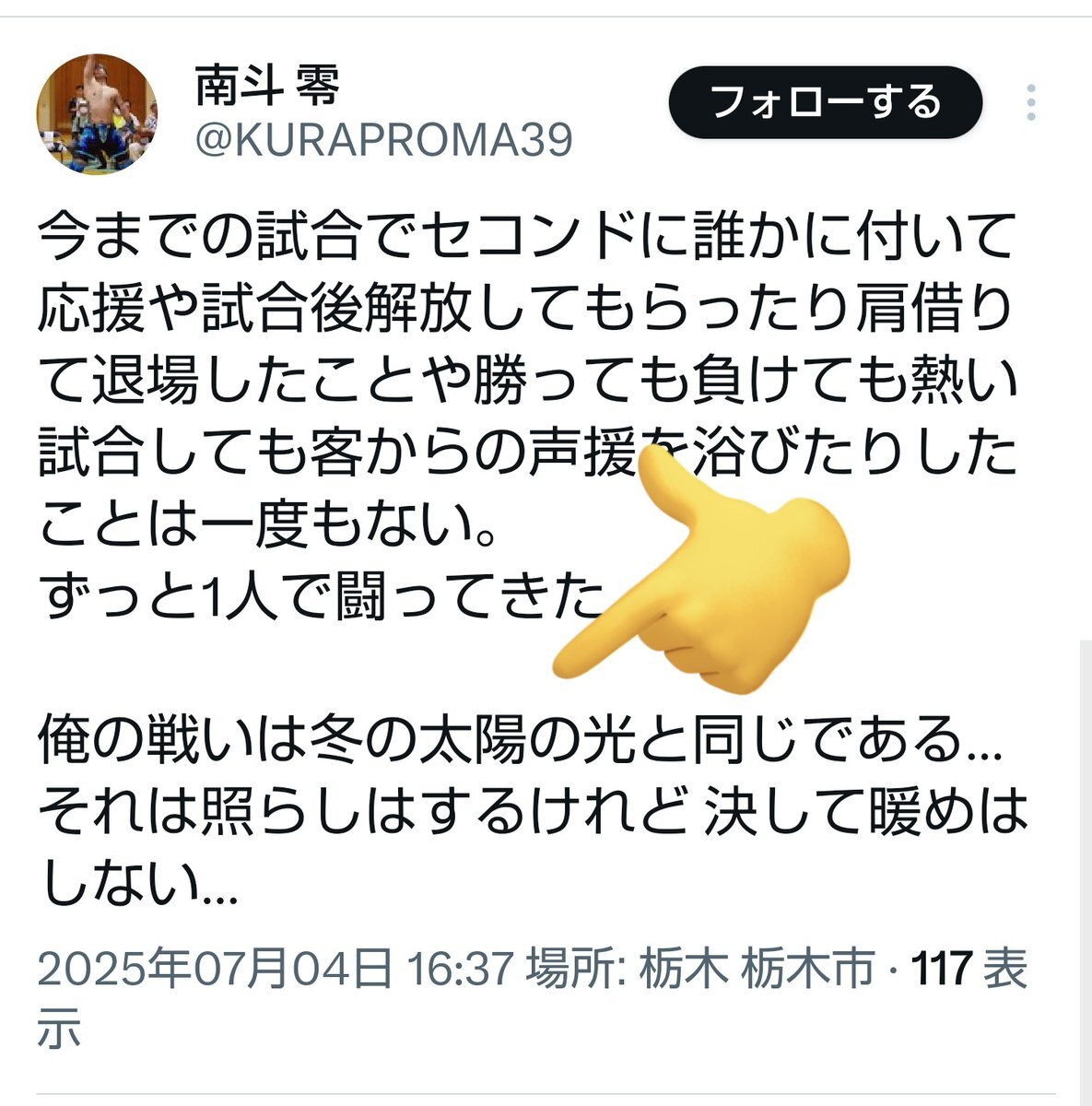Click the 場所: label in footer
This screenshot has height=1106, width=1092.
coord(577,970)
